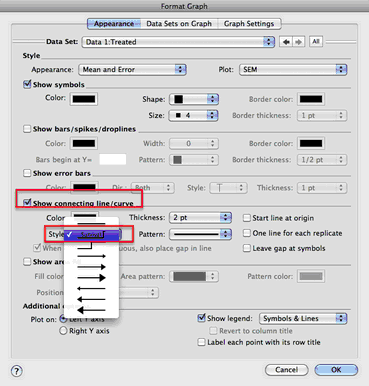Open the line Pattern dropdown

pos(200,234)
